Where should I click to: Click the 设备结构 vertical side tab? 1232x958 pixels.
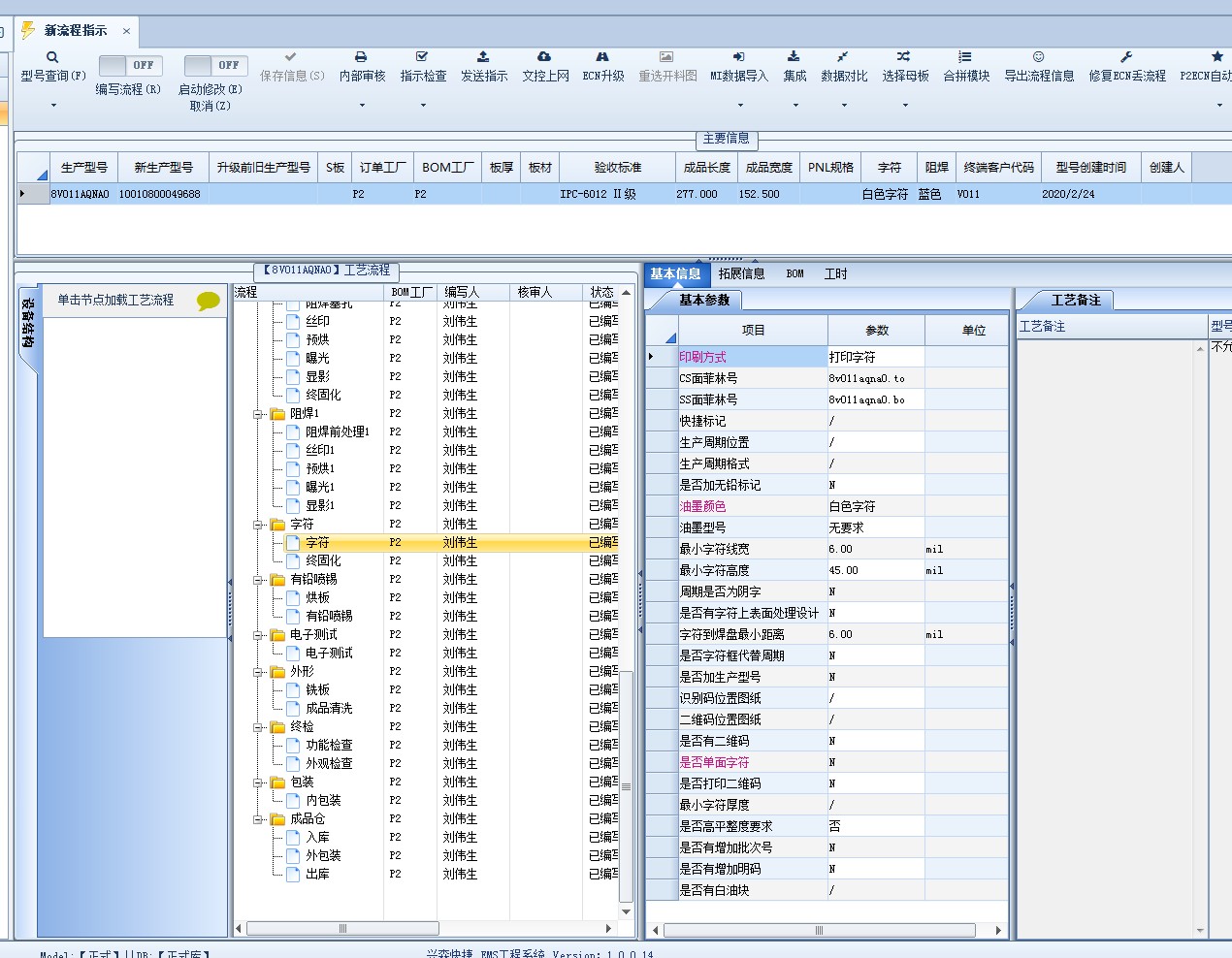tap(28, 325)
